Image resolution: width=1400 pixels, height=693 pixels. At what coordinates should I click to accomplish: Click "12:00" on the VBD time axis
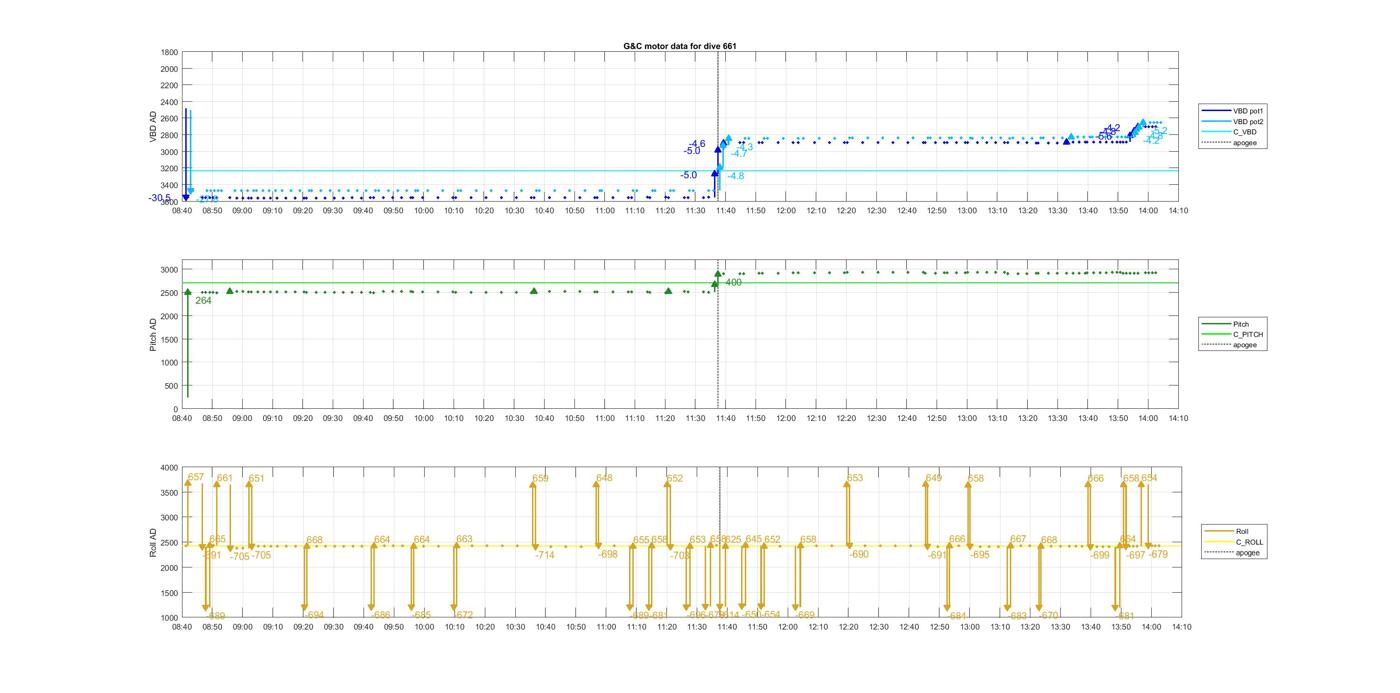pos(786,210)
